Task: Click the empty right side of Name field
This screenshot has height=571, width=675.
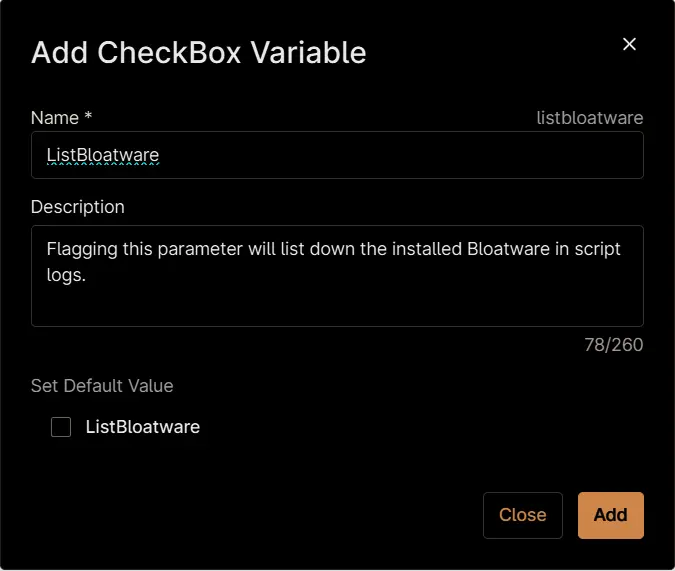Action: click(x=400, y=155)
